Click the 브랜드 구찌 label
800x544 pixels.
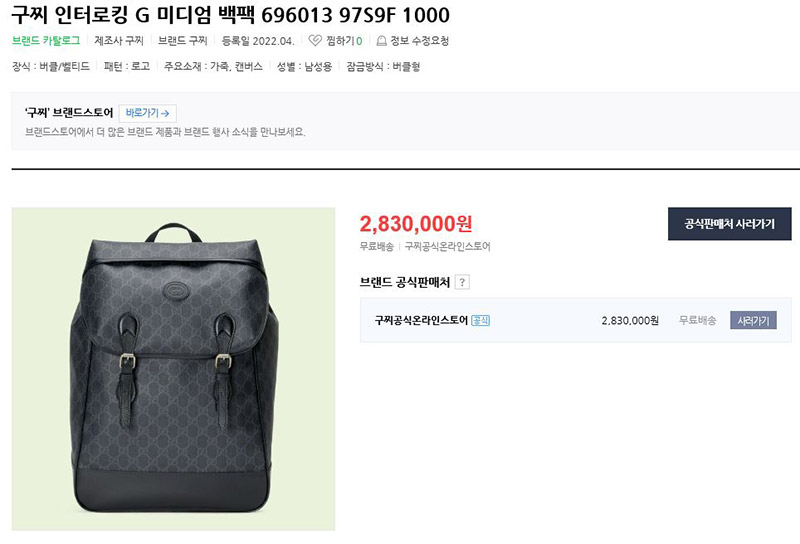click(183, 41)
